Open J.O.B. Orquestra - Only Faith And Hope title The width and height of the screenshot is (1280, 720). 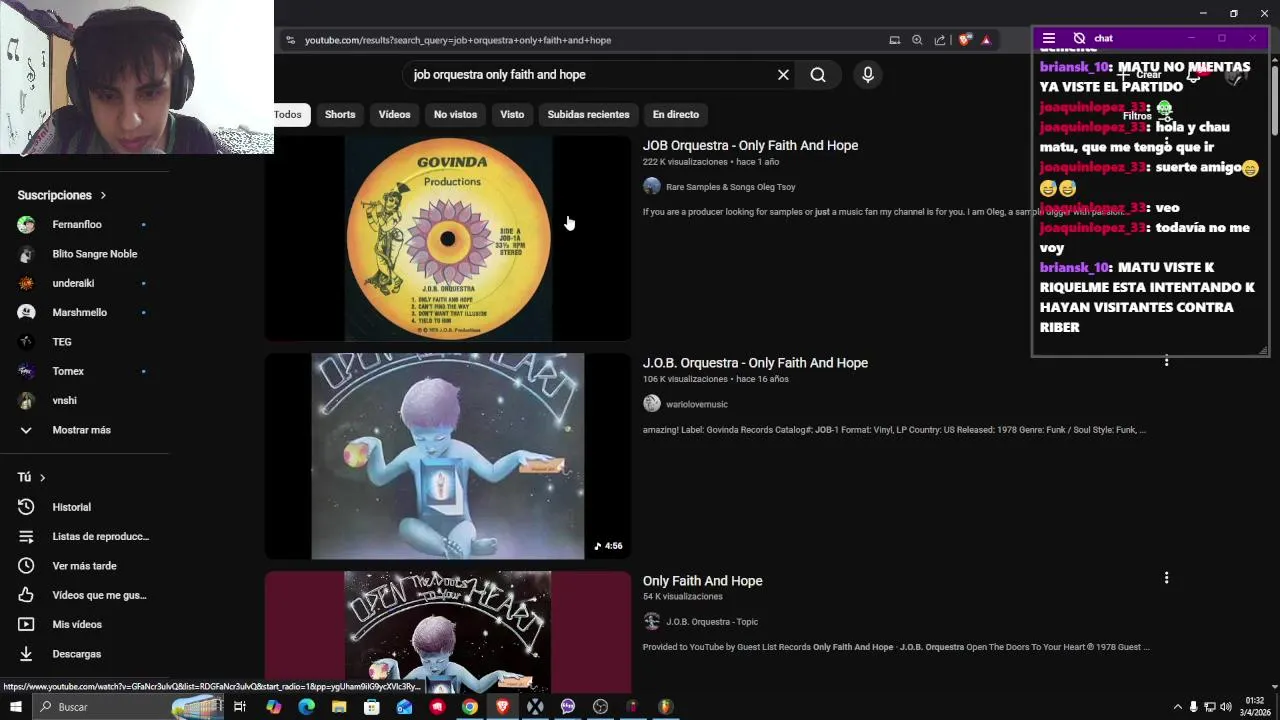pos(755,363)
